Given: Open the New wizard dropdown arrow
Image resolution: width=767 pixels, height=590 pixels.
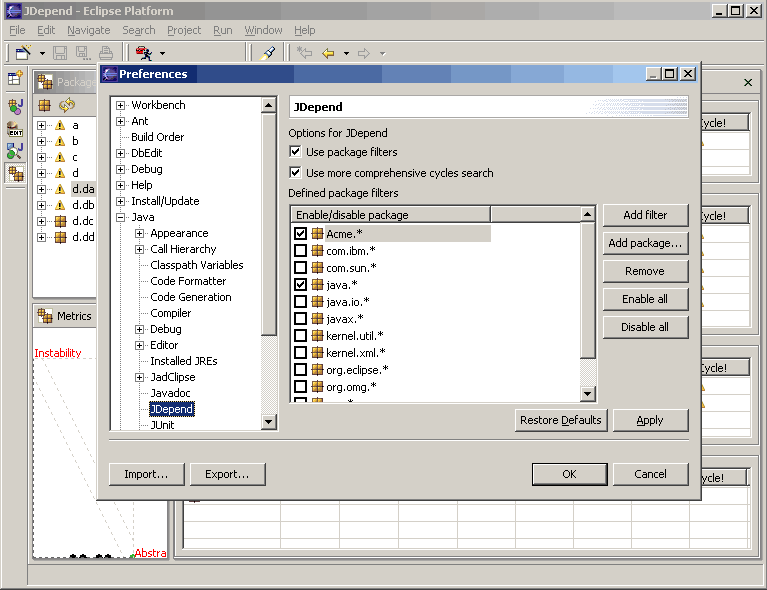Looking at the screenshot, I should 43,53.
